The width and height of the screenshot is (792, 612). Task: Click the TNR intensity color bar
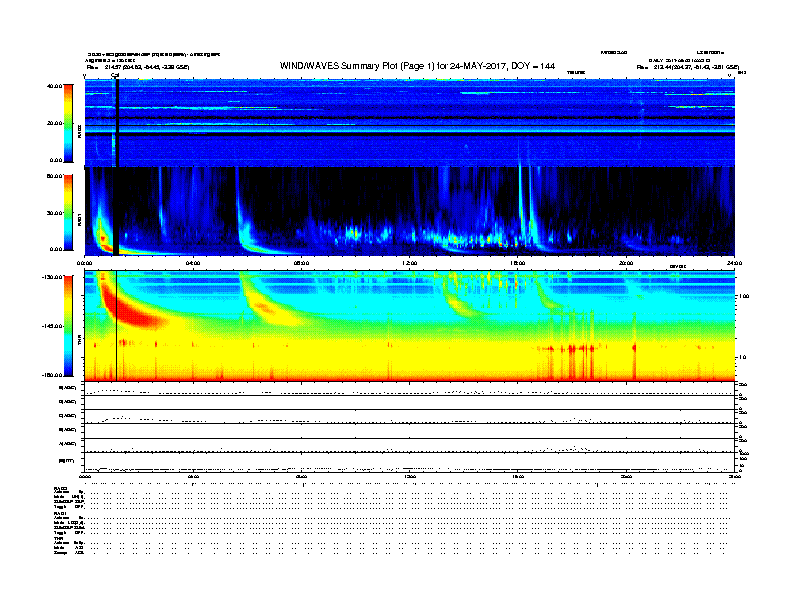tap(68, 326)
